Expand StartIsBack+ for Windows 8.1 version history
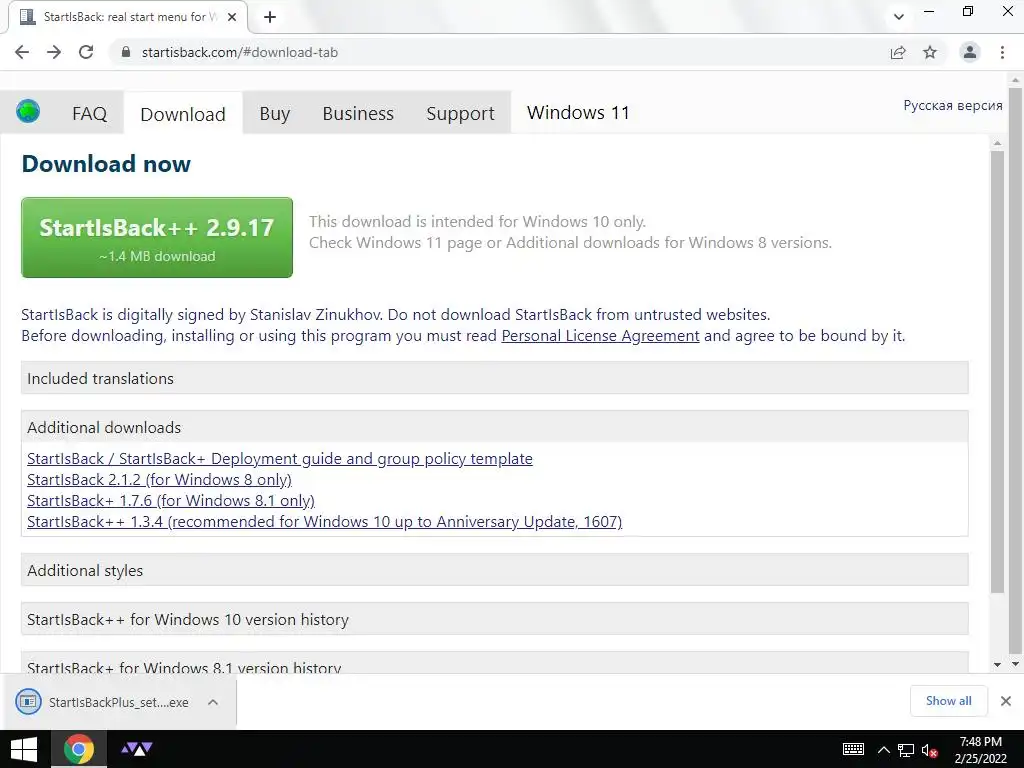Screen dimensions: 1024x768 coord(494,664)
